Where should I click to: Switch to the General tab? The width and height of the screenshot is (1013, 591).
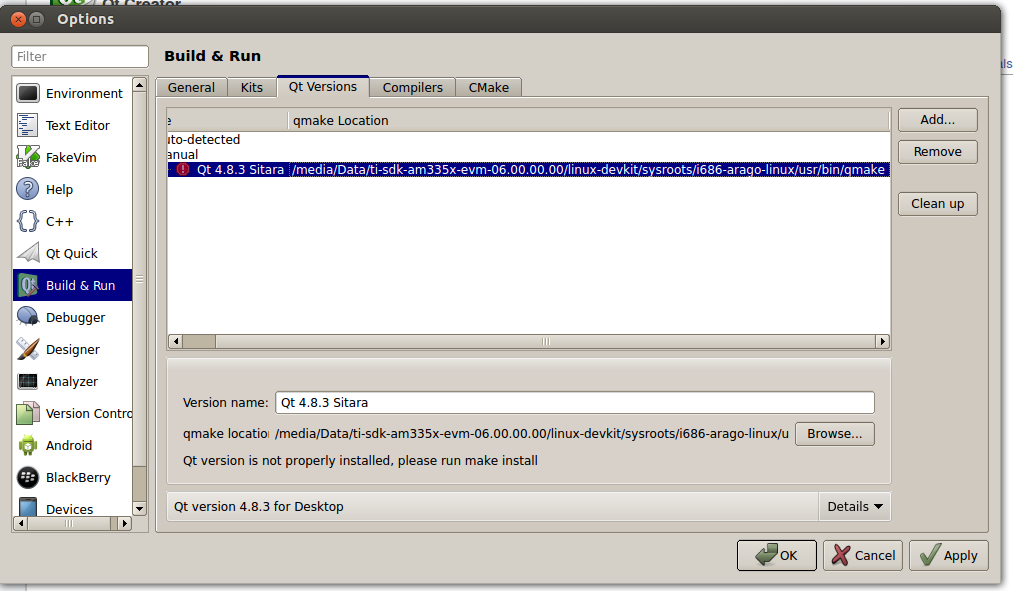pos(191,87)
